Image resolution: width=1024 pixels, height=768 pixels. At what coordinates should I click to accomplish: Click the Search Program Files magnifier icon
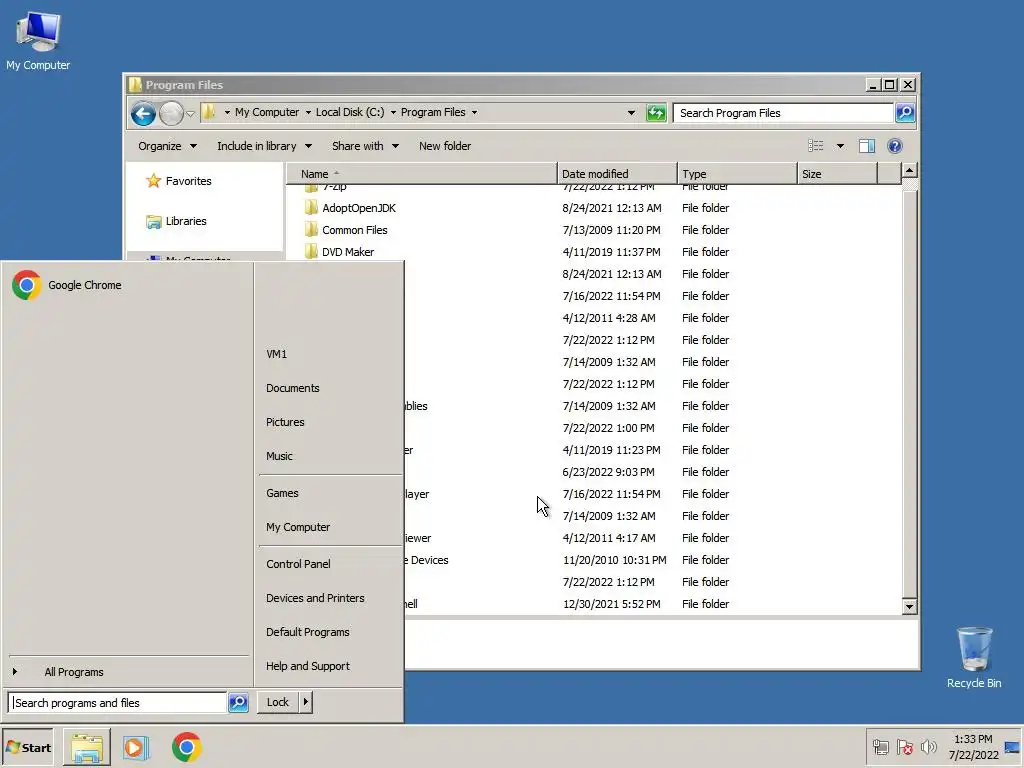click(x=904, y=113)
